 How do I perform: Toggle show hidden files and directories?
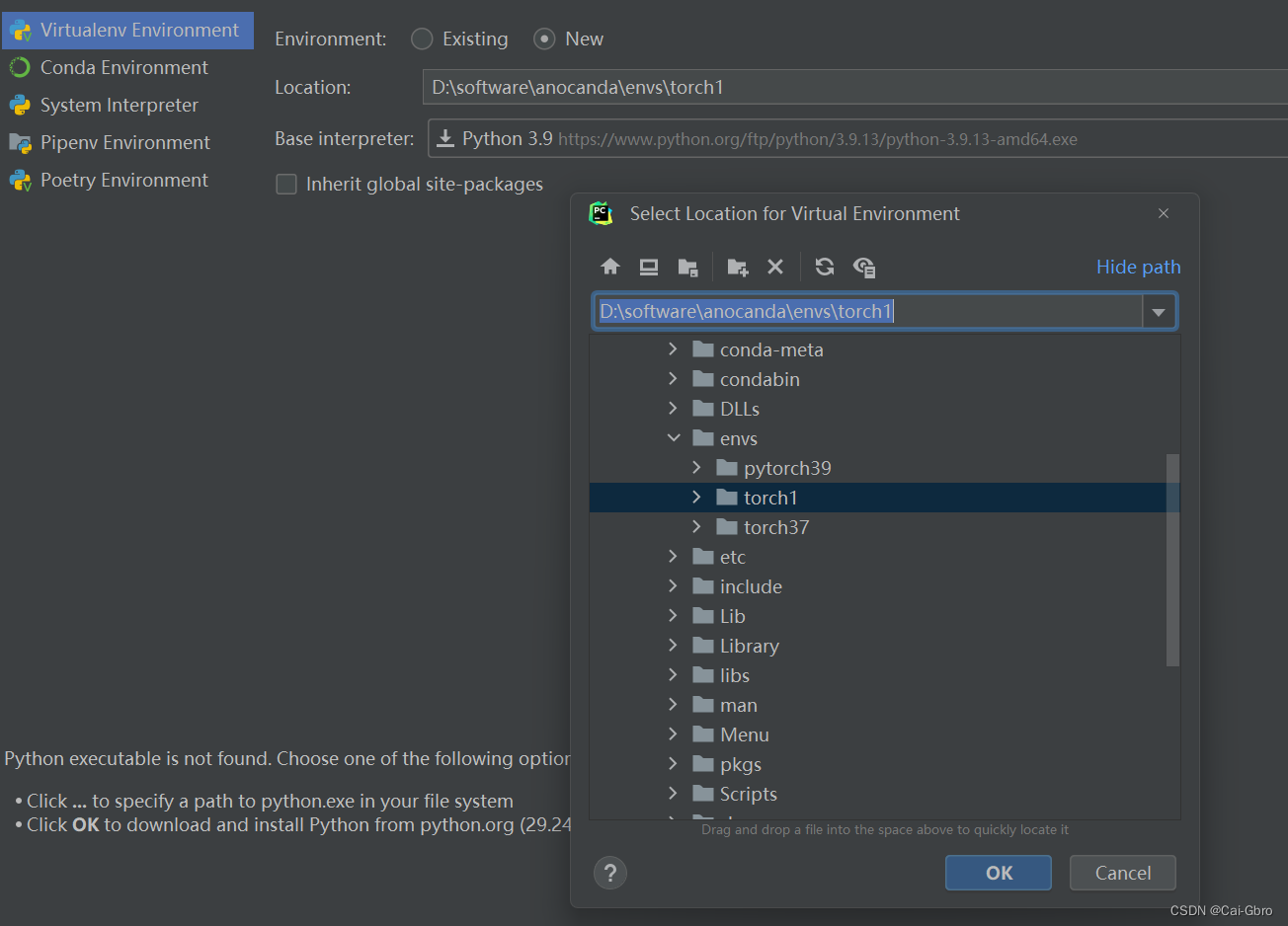point(864,267)
